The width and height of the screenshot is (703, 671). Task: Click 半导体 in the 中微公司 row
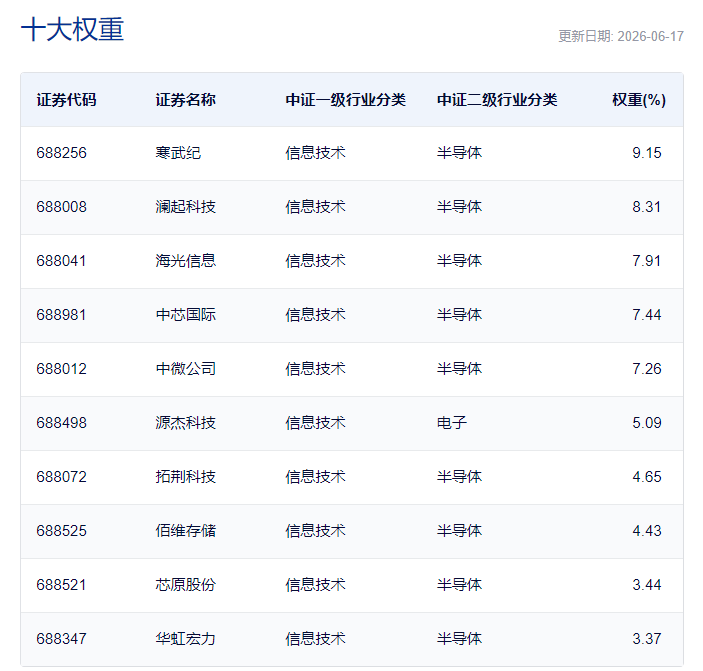click(x=460, y=369)
